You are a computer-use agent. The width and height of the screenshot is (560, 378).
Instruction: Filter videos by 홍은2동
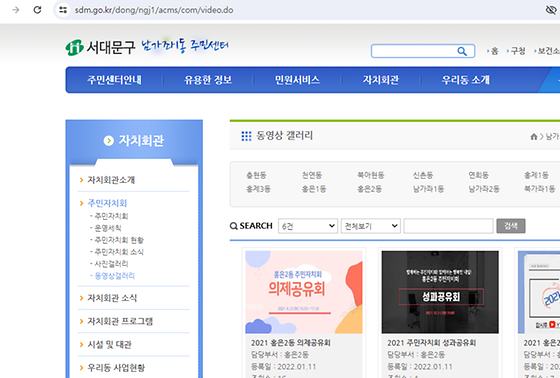370,189
